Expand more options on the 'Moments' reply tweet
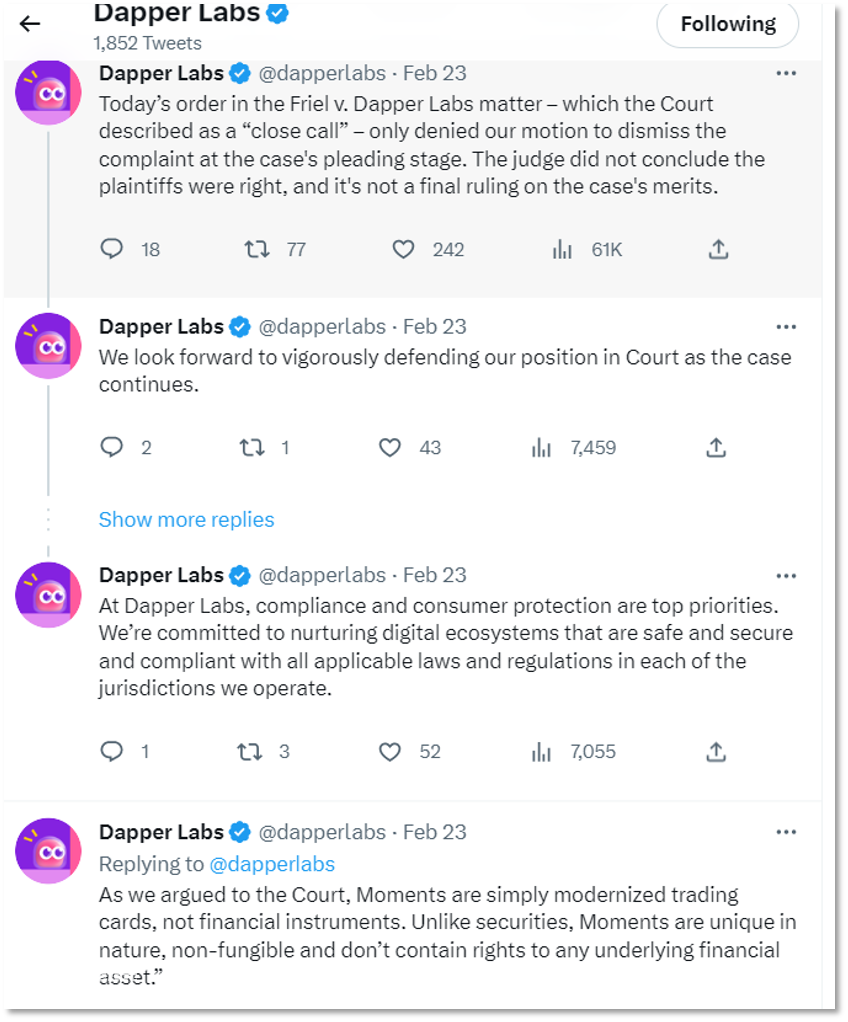 pos(786,832)
